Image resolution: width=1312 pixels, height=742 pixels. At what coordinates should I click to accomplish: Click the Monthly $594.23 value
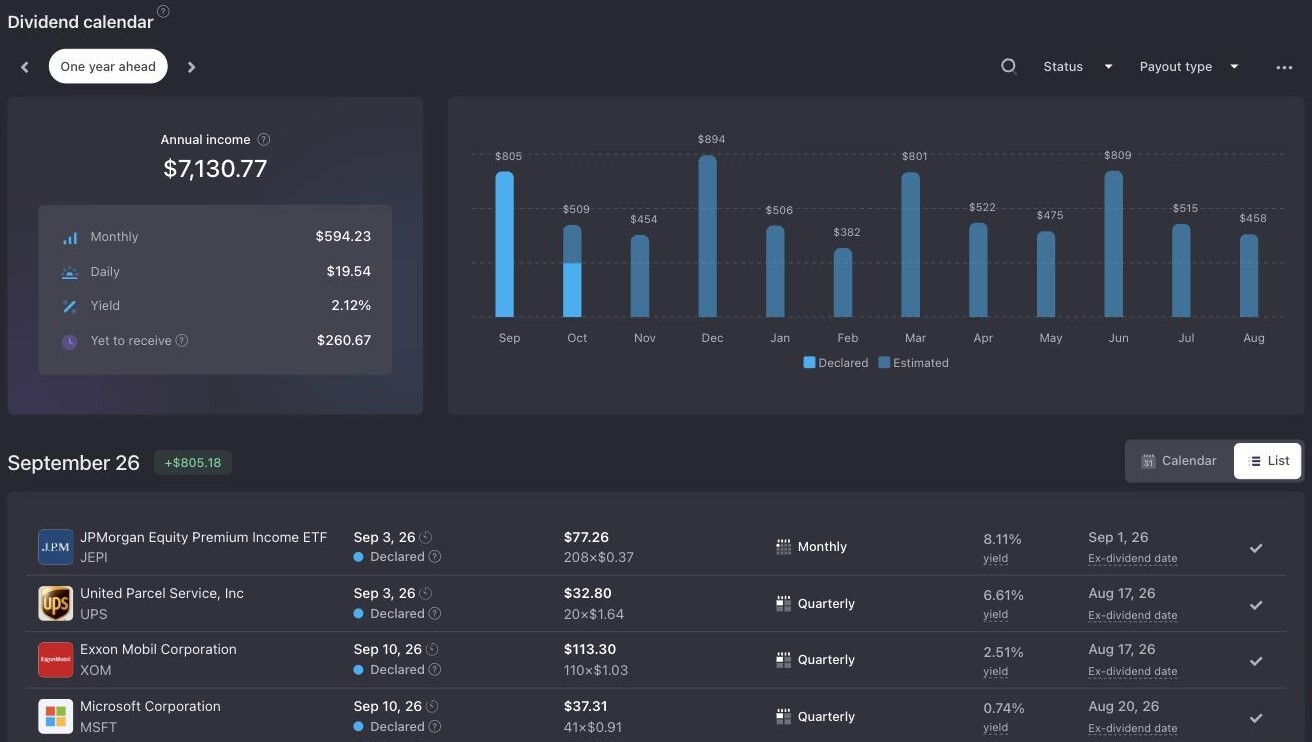[343, 237]
